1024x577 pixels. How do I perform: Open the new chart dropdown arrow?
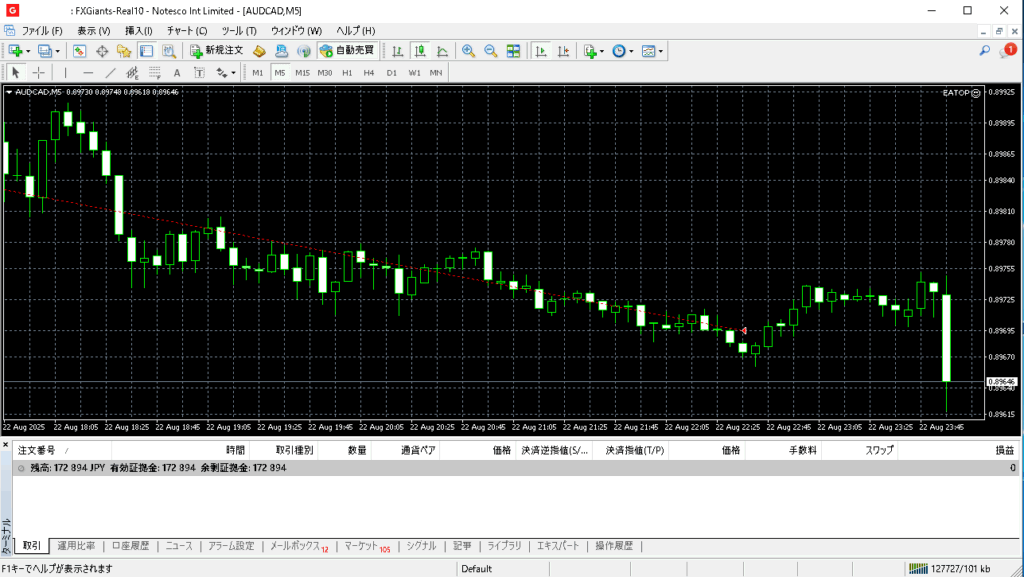point(28,51)
